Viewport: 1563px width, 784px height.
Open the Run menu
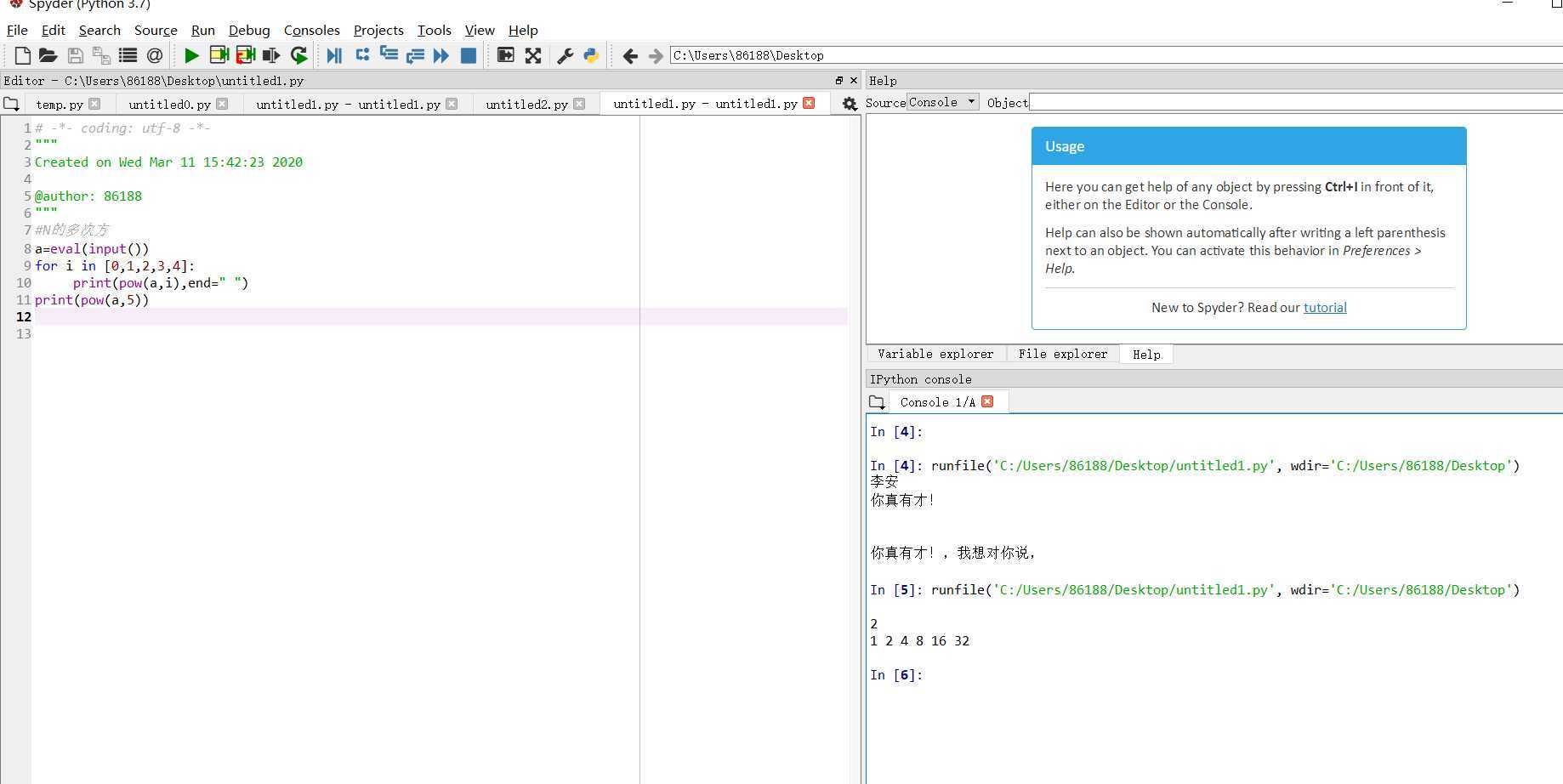point(202,30)
